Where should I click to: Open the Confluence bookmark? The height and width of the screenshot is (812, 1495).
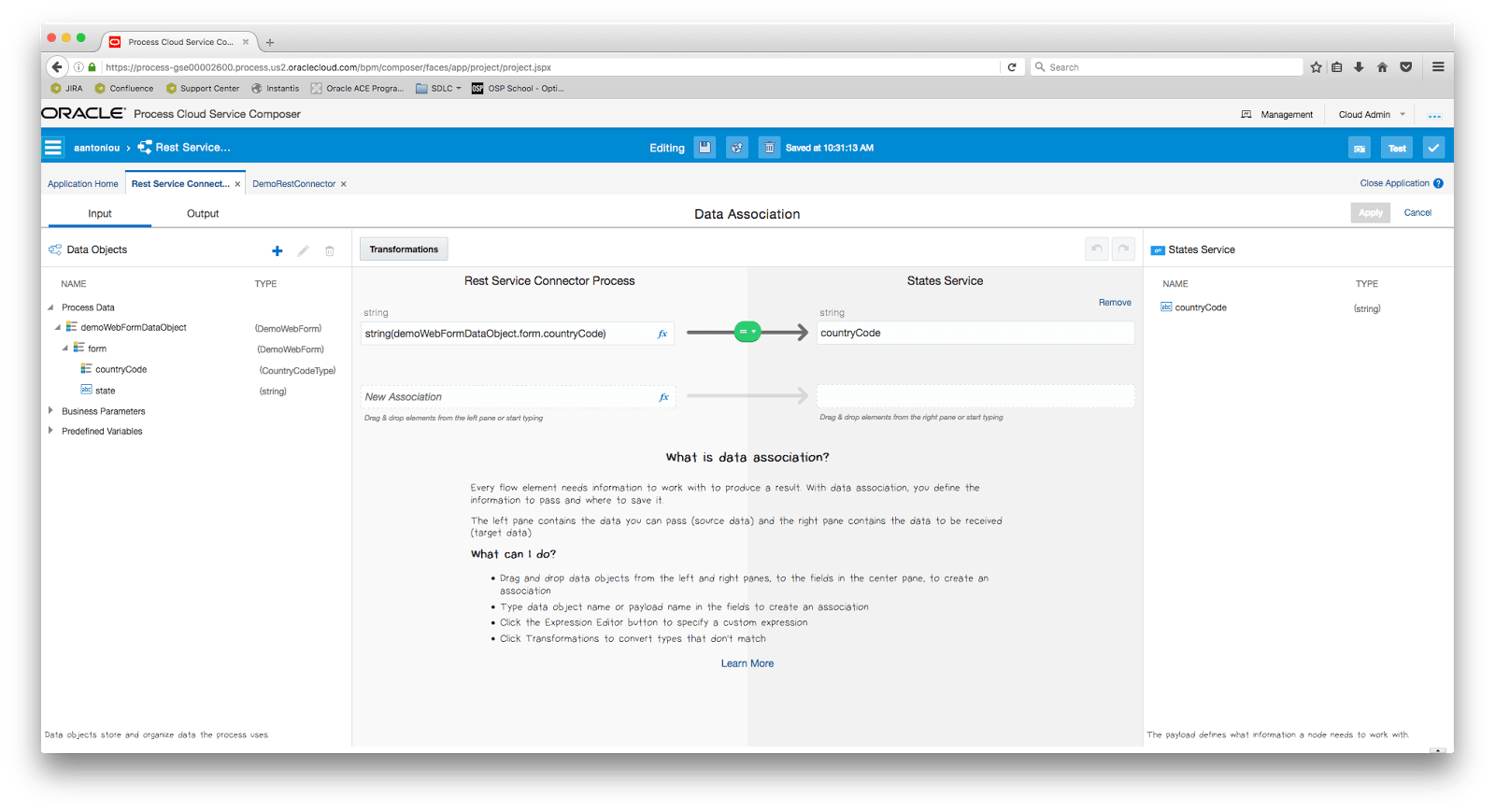(124, 89)
